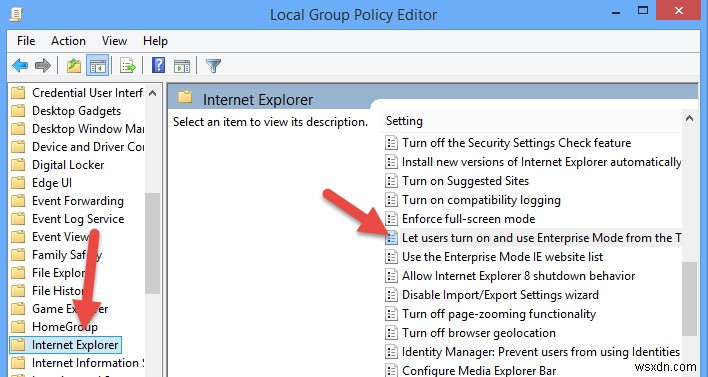
Task: Select HomeGroup tree folder
Action: (54, 326)
